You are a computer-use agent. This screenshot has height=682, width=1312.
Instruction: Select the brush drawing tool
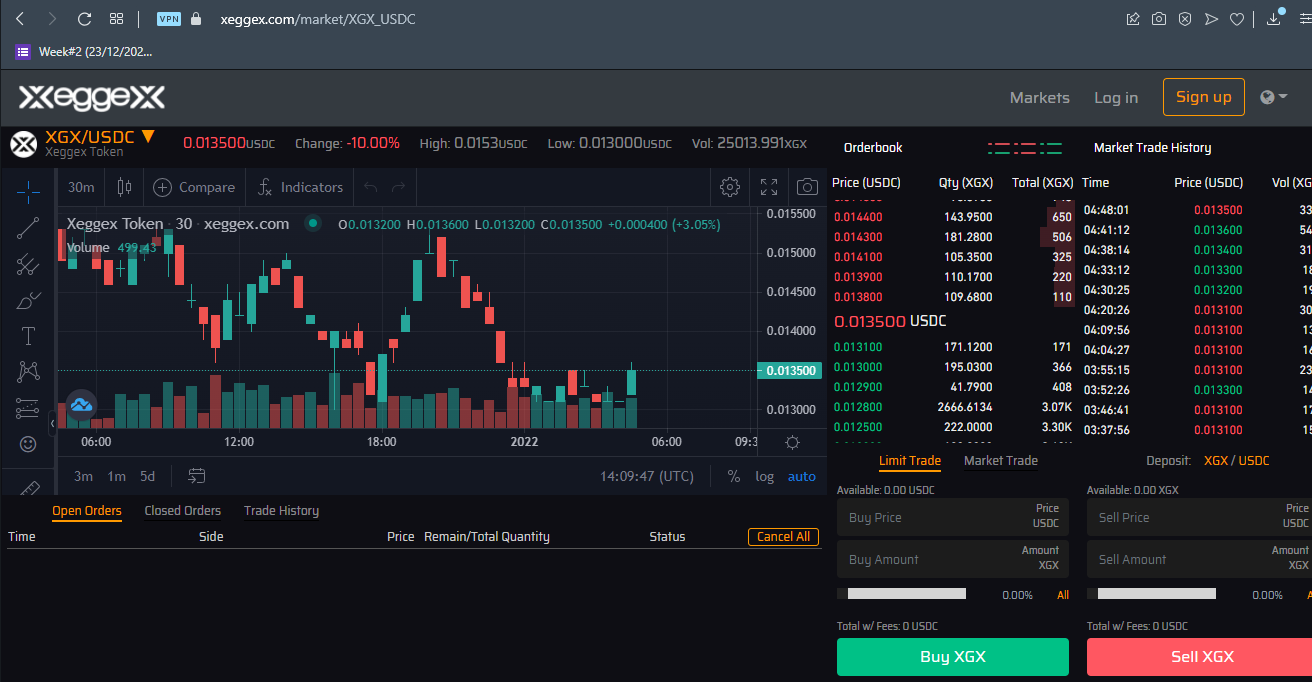(28, 299)
